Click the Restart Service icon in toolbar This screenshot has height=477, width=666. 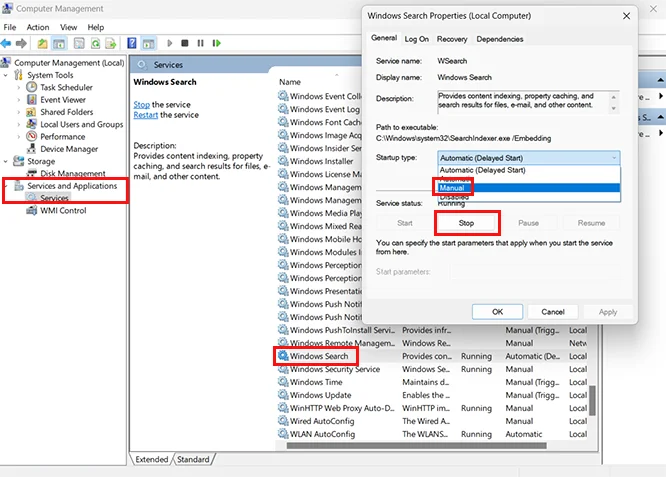[217, 43]
